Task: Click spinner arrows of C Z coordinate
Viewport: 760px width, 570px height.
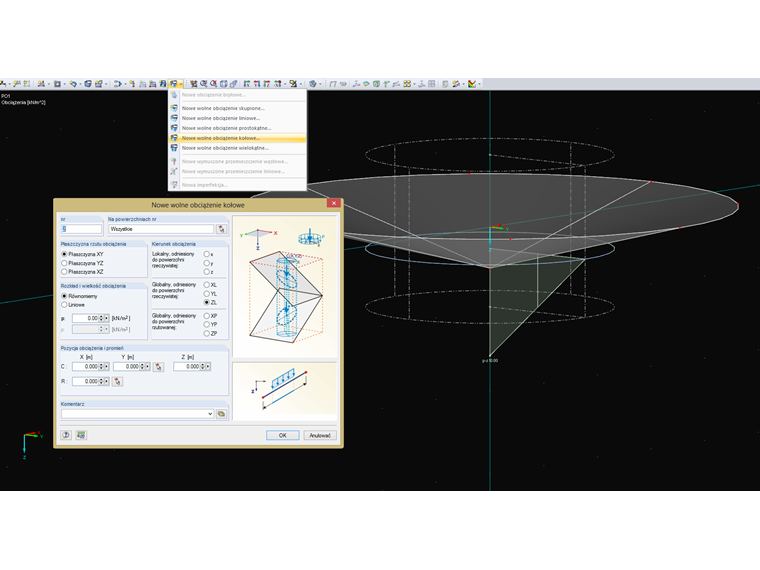Action: click(203, 367)
